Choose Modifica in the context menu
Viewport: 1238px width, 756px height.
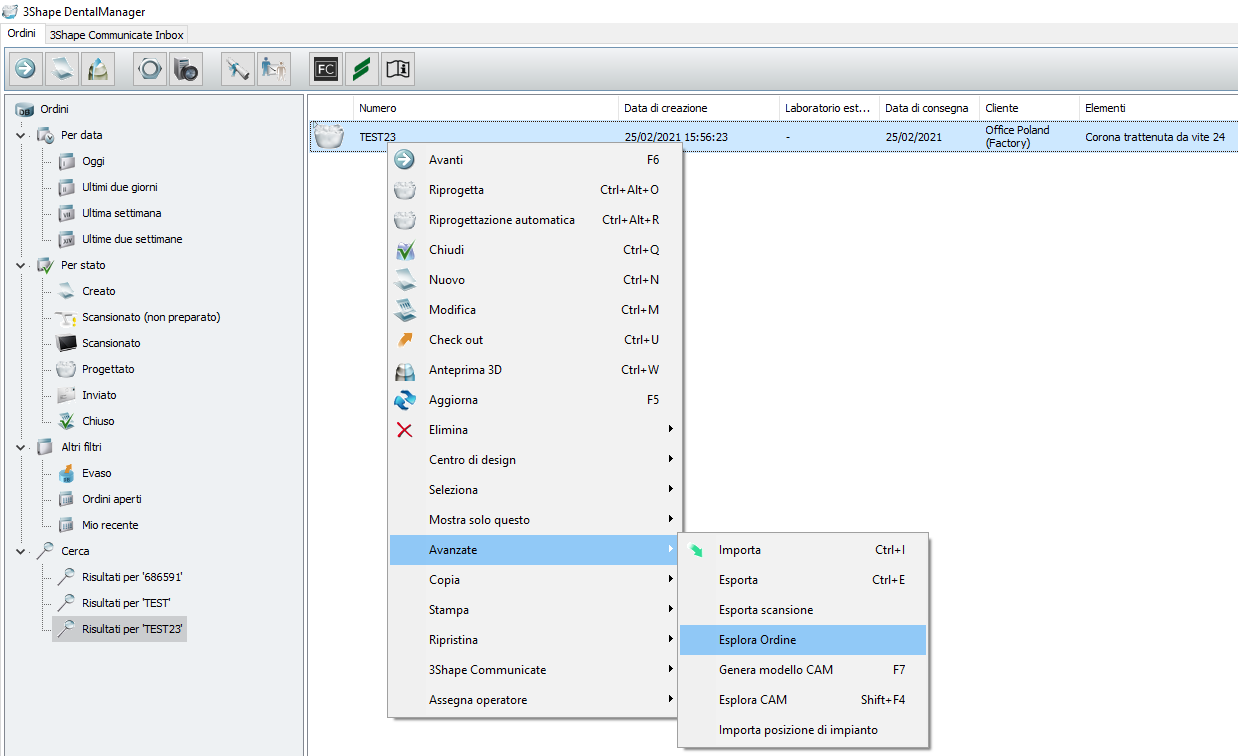[x=535, y=310]
